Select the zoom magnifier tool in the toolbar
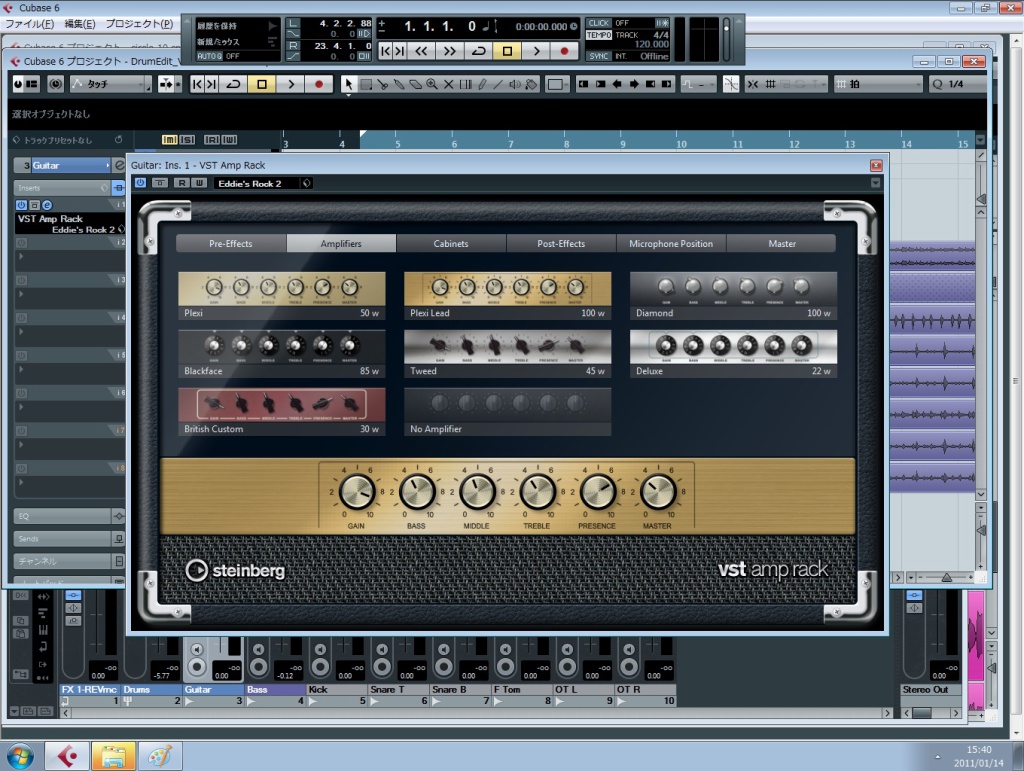 tap(432, 84)
